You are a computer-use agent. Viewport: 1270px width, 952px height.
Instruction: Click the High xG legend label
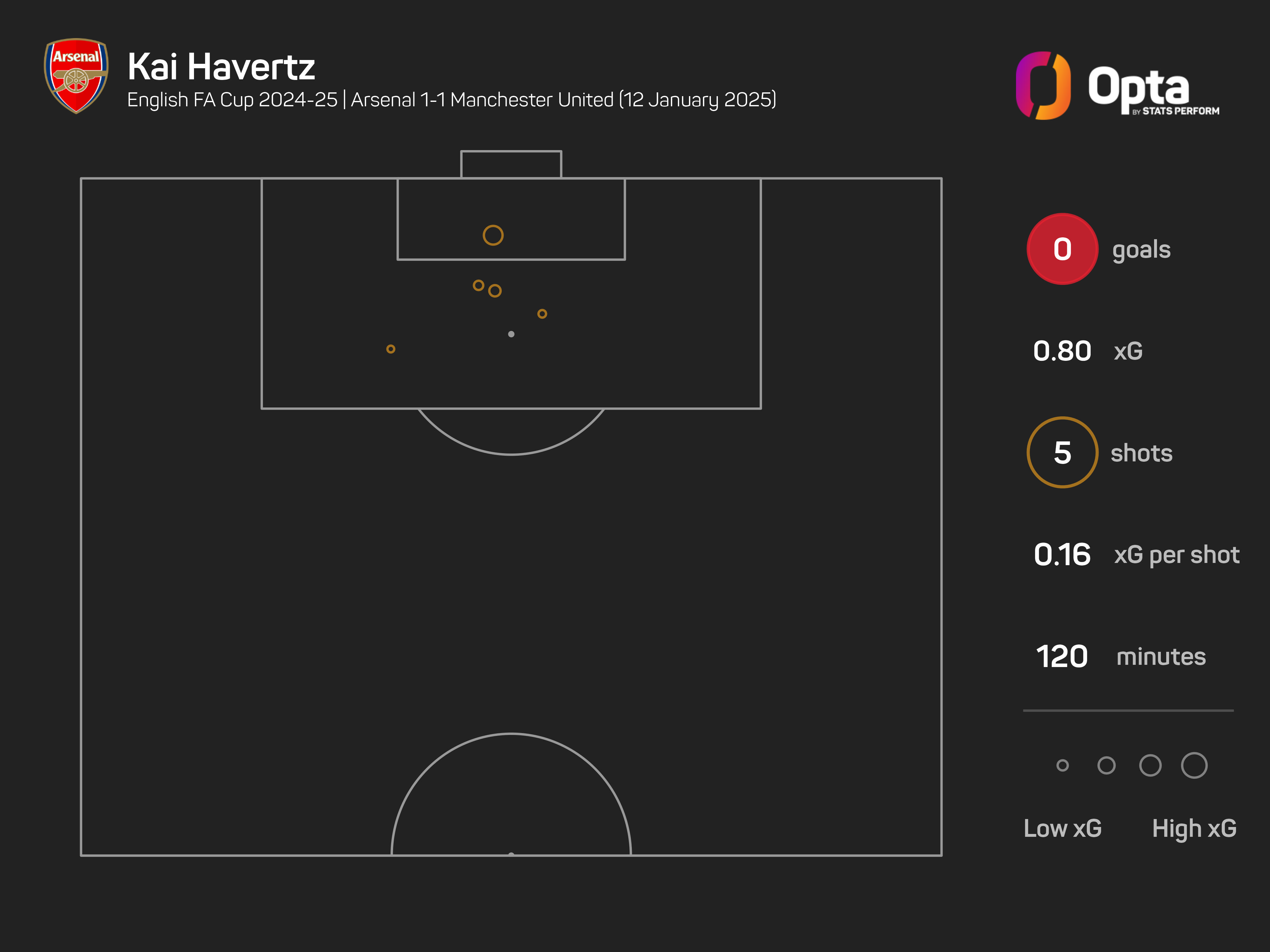click(x=1193, y=829)
